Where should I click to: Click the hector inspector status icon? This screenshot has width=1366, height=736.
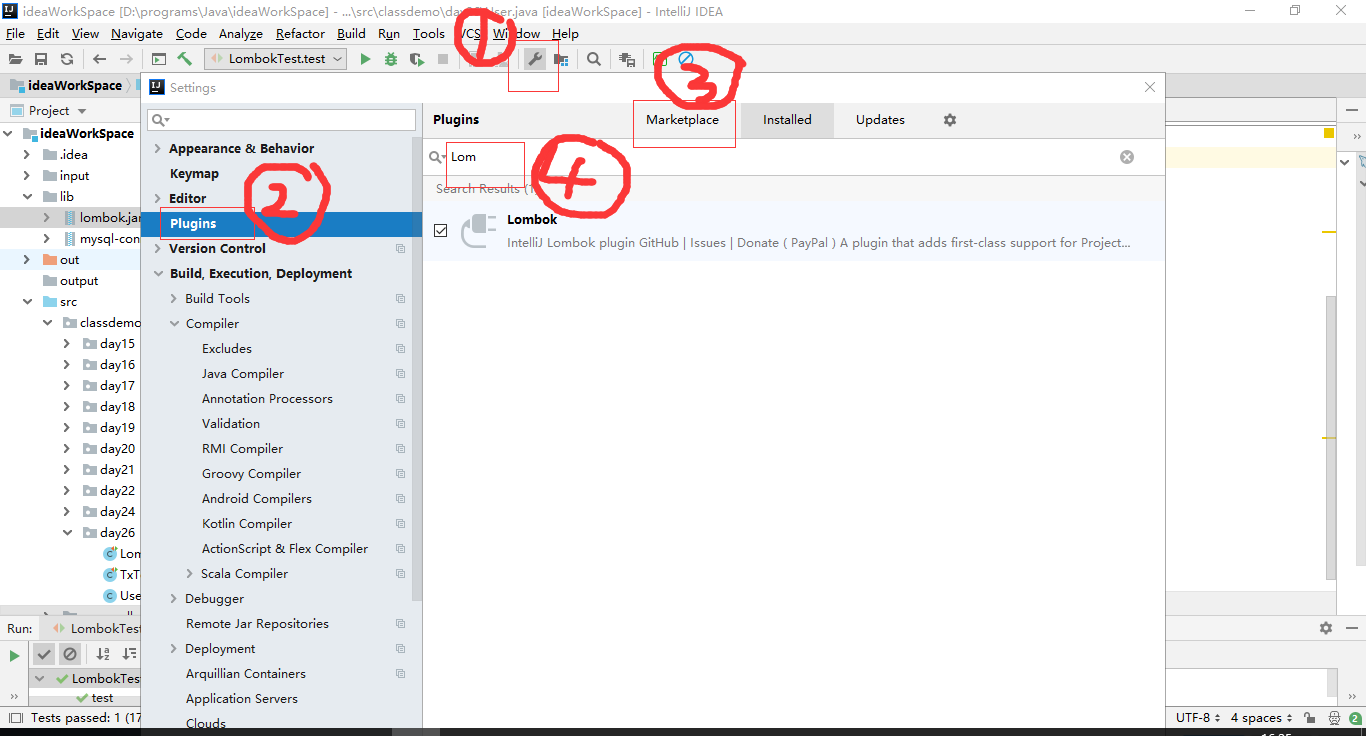point(1334,718)
